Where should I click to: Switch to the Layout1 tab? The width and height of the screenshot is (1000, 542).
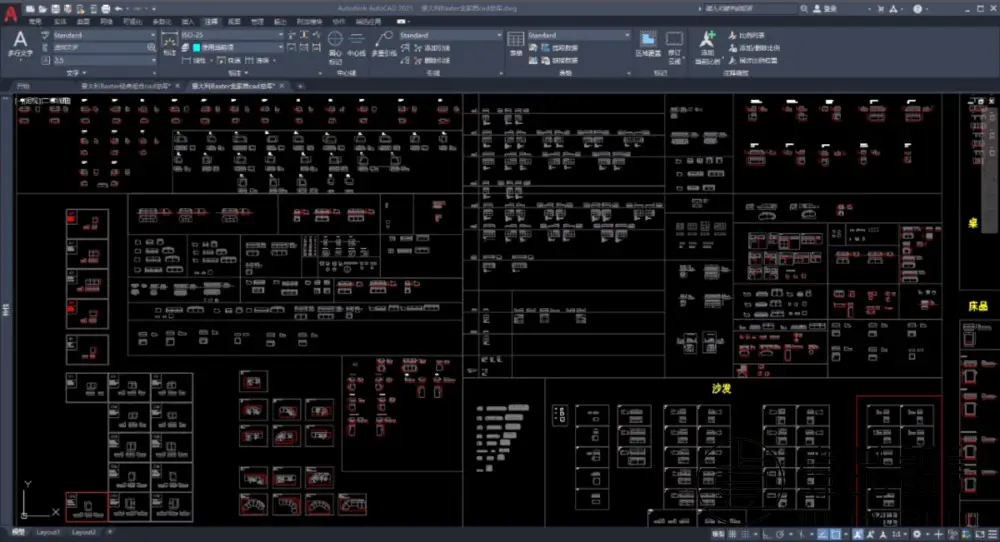(48, 532)
